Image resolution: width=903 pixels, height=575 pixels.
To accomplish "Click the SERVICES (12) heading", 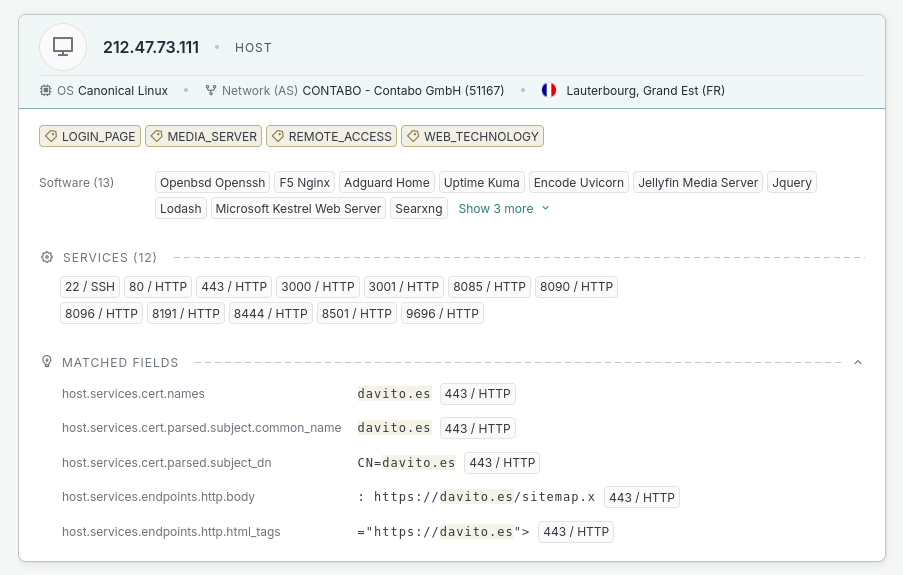I will click(x=110, y=258).
